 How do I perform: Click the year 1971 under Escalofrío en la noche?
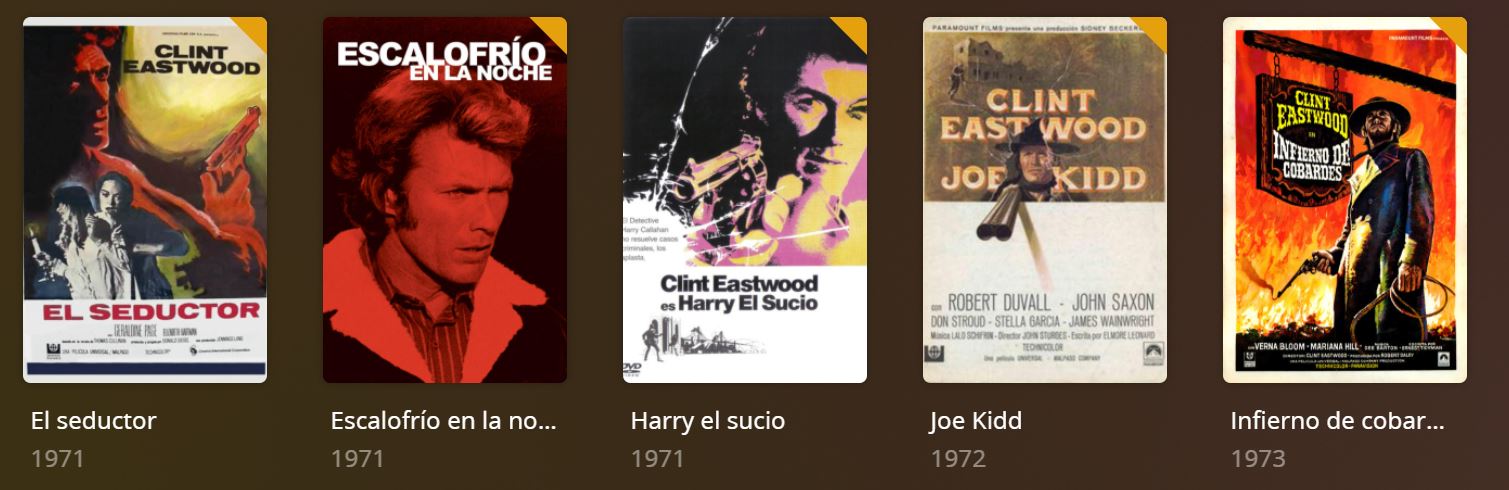(x=358, y=459)
